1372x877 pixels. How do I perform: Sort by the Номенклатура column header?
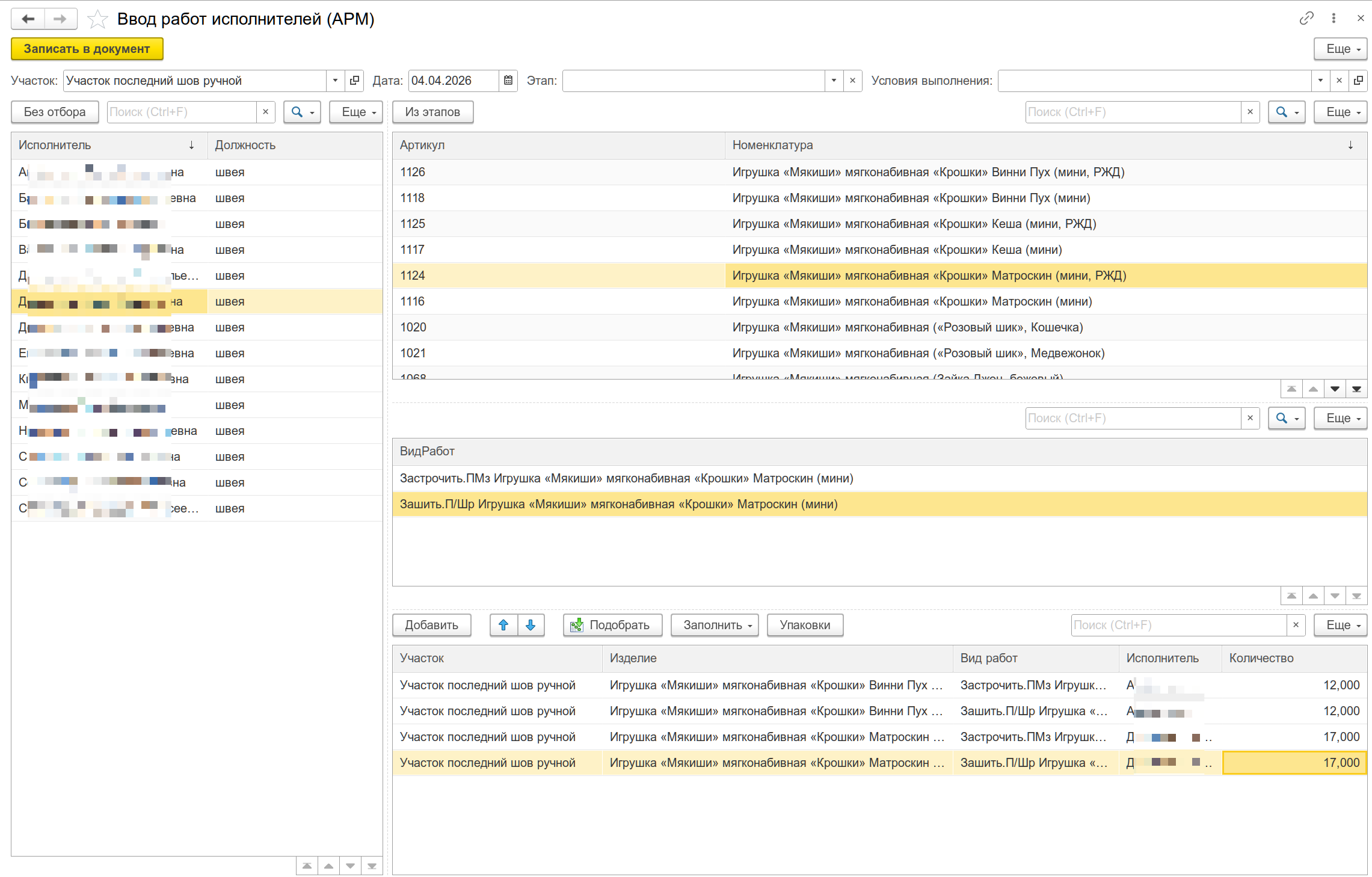coord(1045,145)
